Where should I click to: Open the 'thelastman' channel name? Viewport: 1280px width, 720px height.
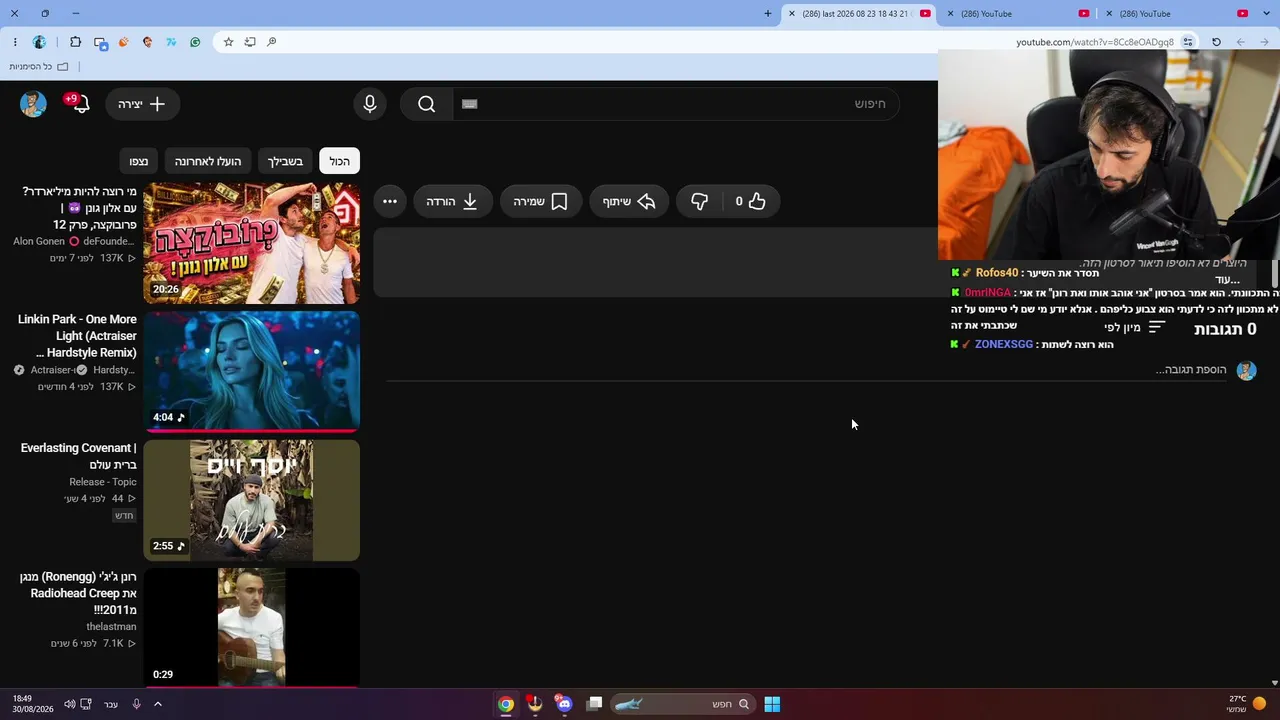click(111, 627)
